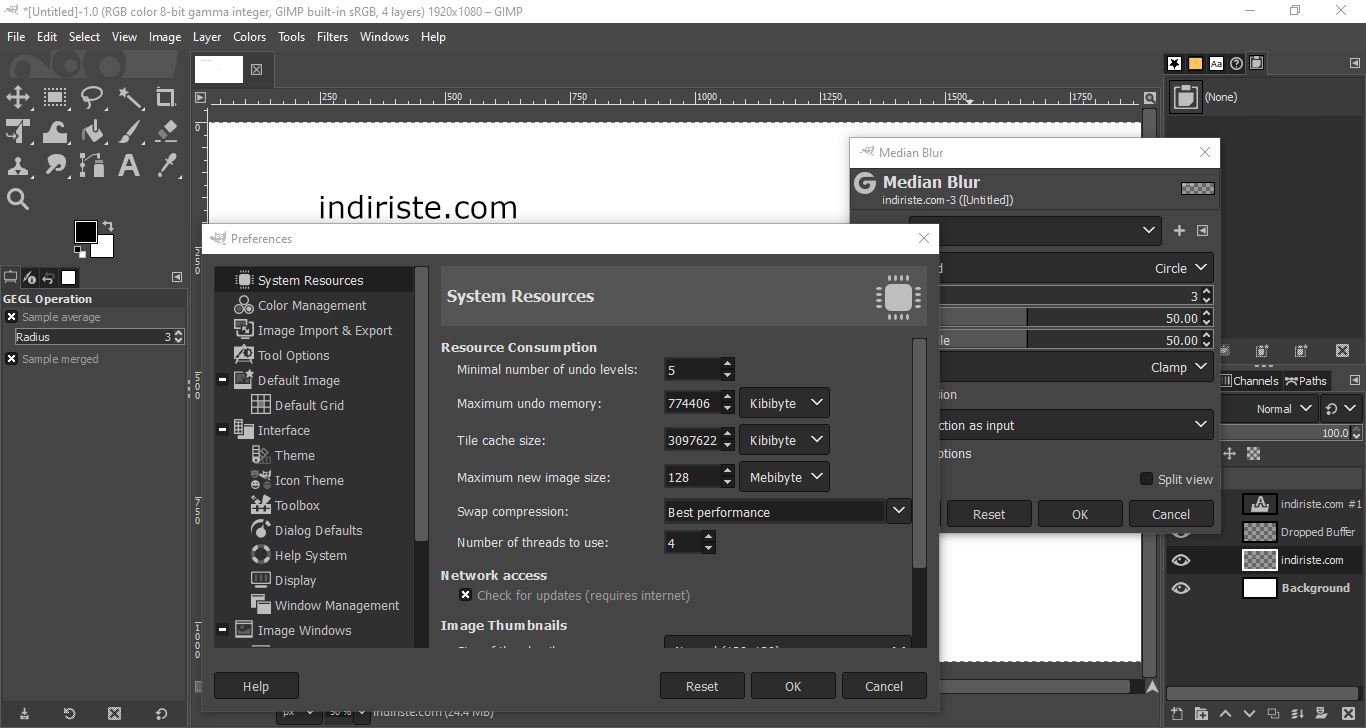Screen dimensions: 1366x728
Task: Click Reset in Preferences dialog
Action: pyautogui.click(x=702, y=686)
